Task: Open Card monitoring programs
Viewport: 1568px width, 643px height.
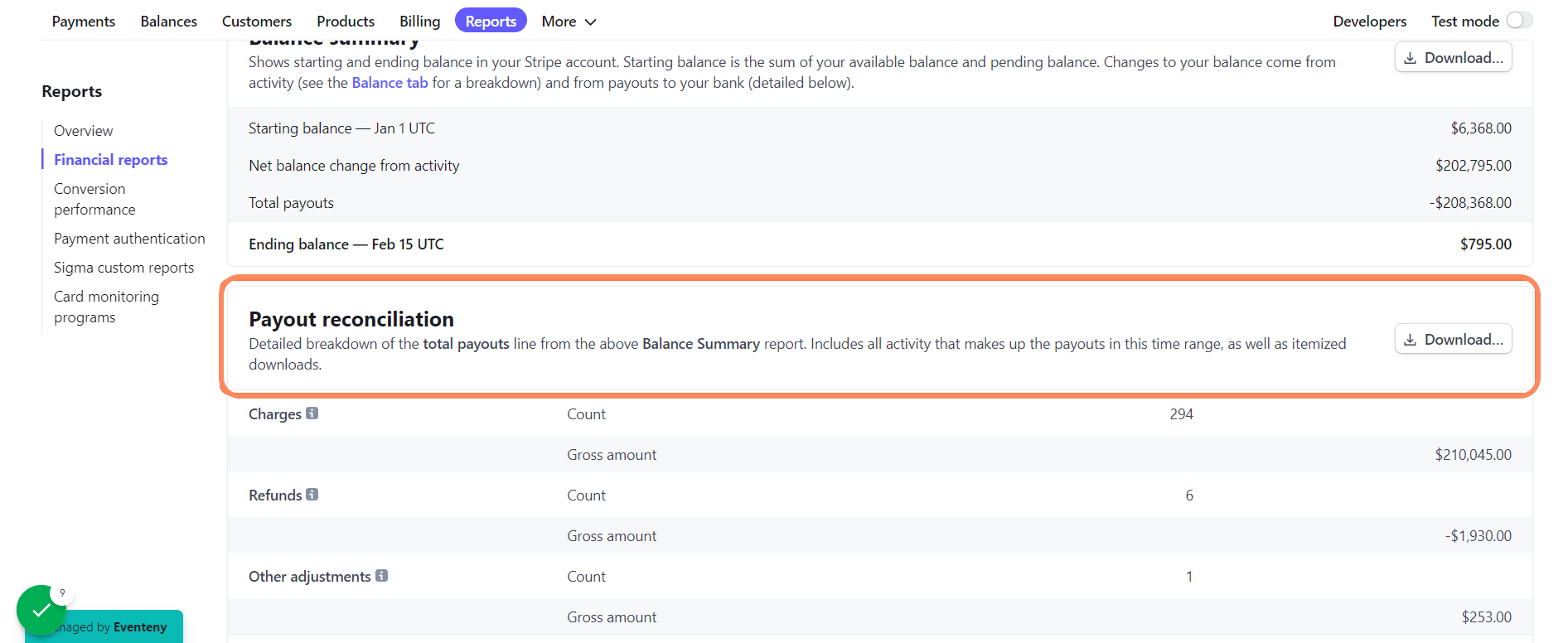Action: pos(106,307)
